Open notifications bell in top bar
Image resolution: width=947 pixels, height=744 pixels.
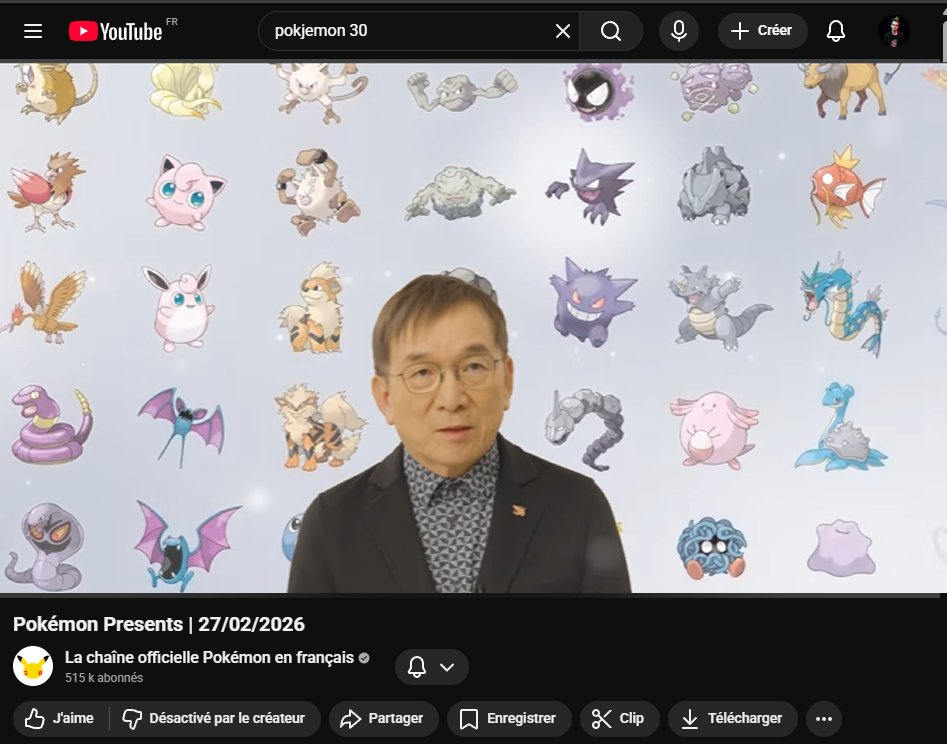[x=836, y=31]
